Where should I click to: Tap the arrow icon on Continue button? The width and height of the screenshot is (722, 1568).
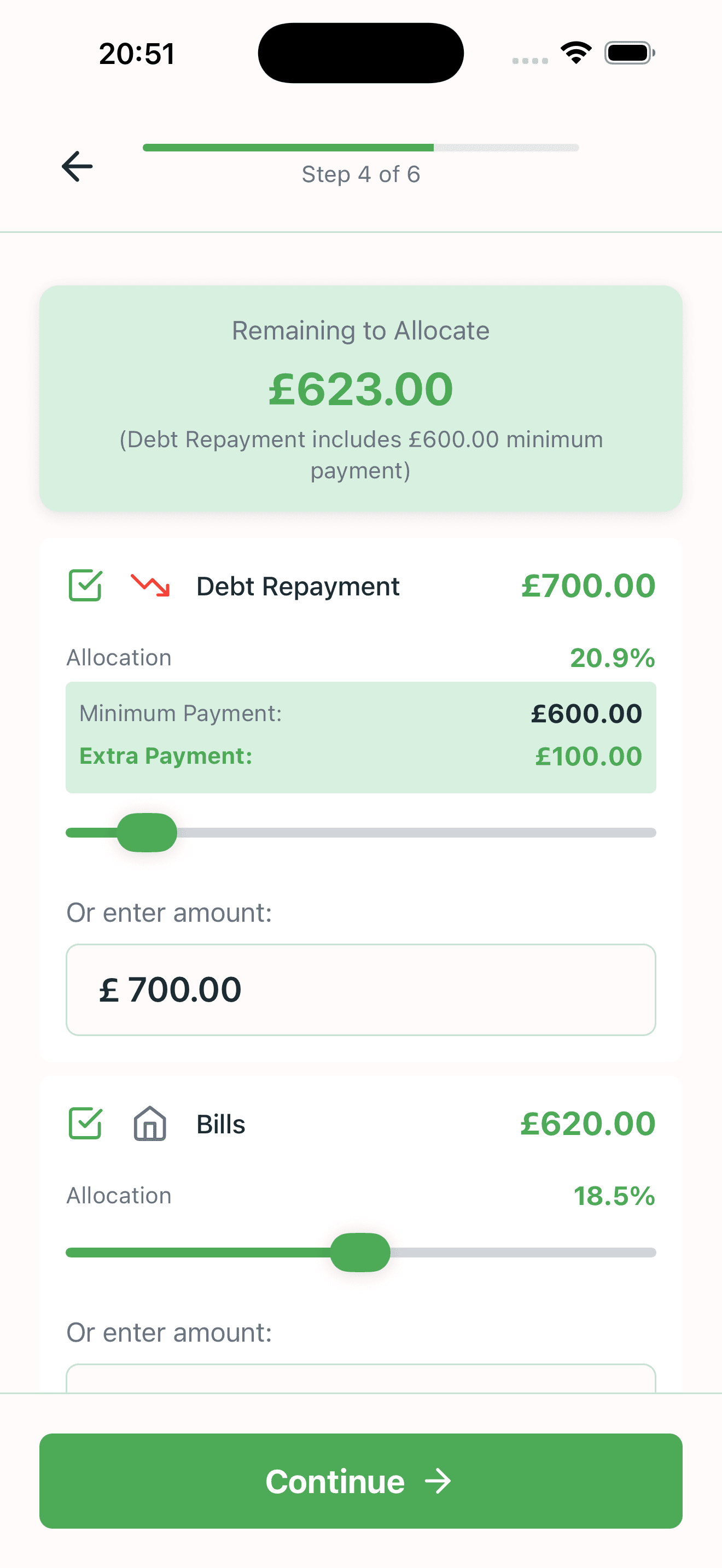pos(438,1481)
